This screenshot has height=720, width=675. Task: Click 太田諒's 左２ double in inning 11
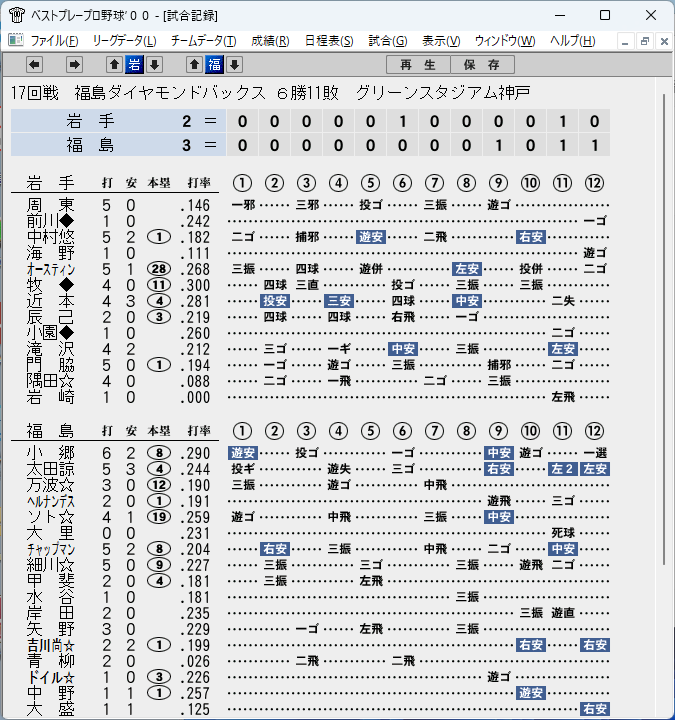coord(562,469)
